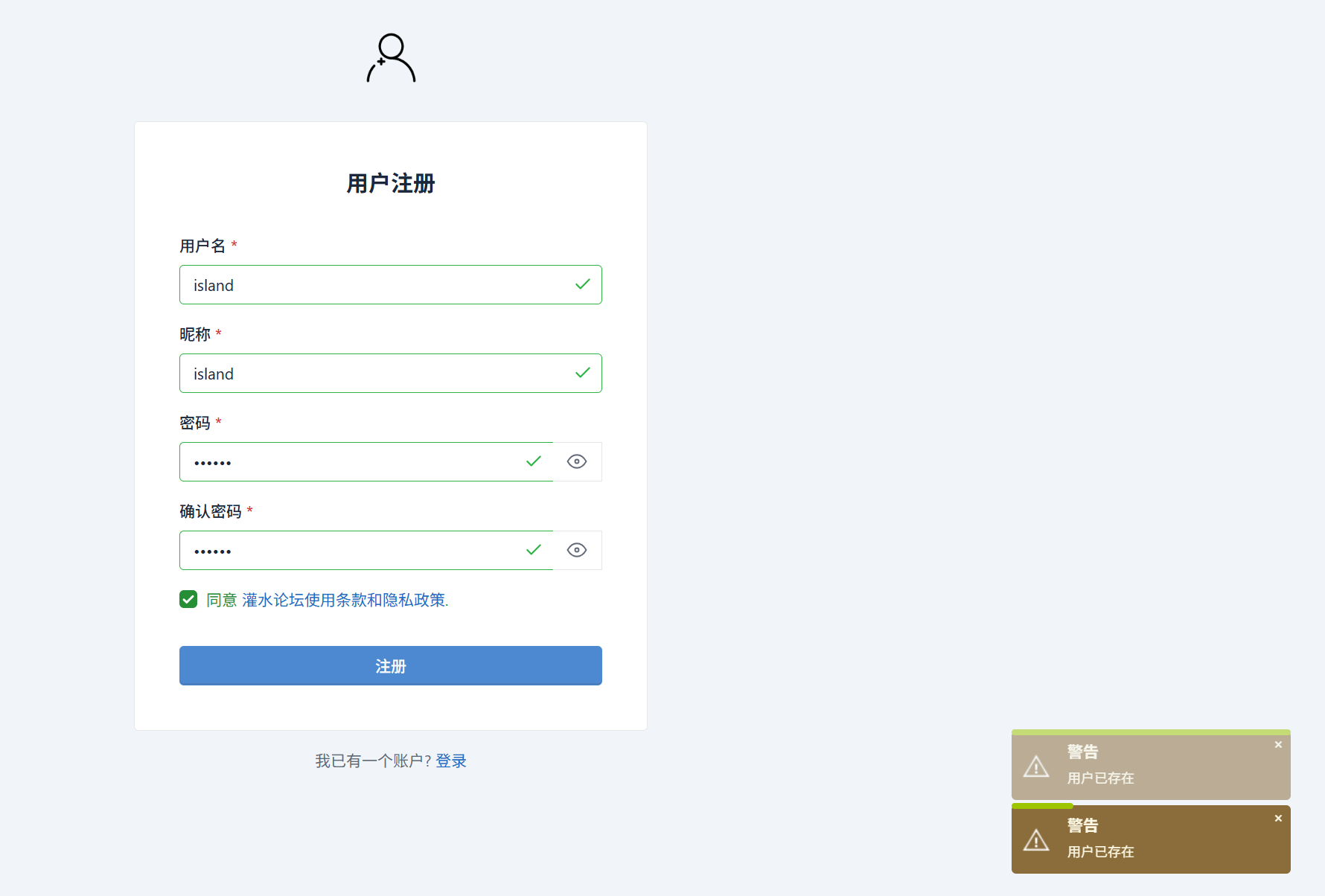Image resolution: width=1325 pixels, height=896 pixels.
Task: Uncheck the agree to terms checkbox
Action: click(188, 599)
